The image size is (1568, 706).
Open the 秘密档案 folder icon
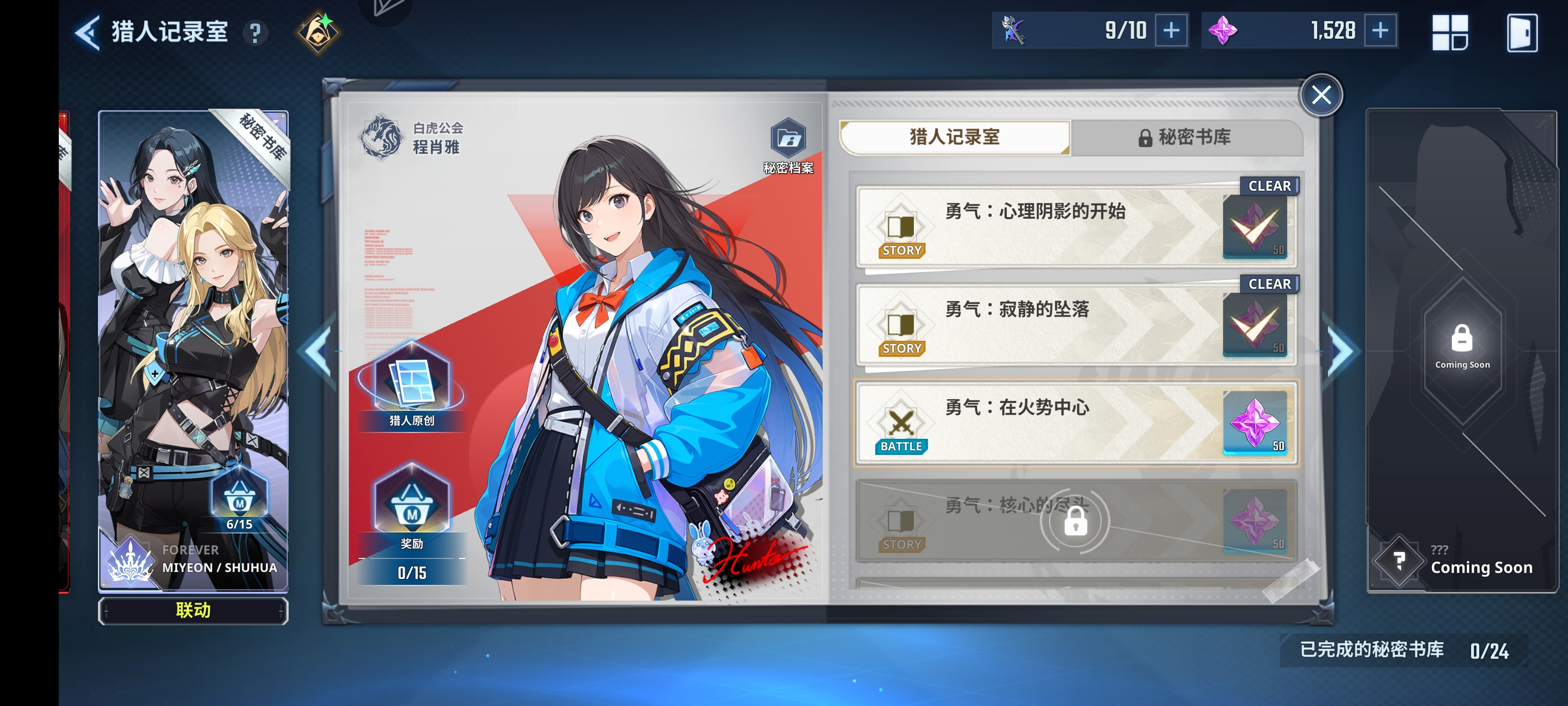788,146
